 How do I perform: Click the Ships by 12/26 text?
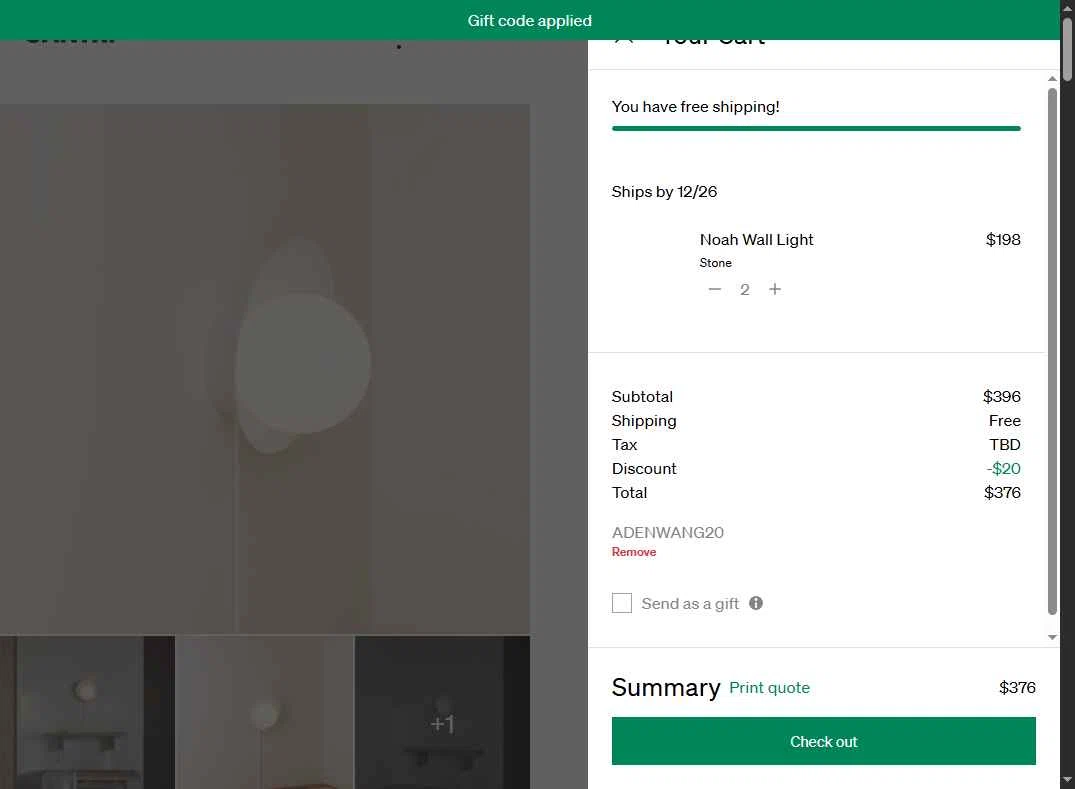pos(664,192)
